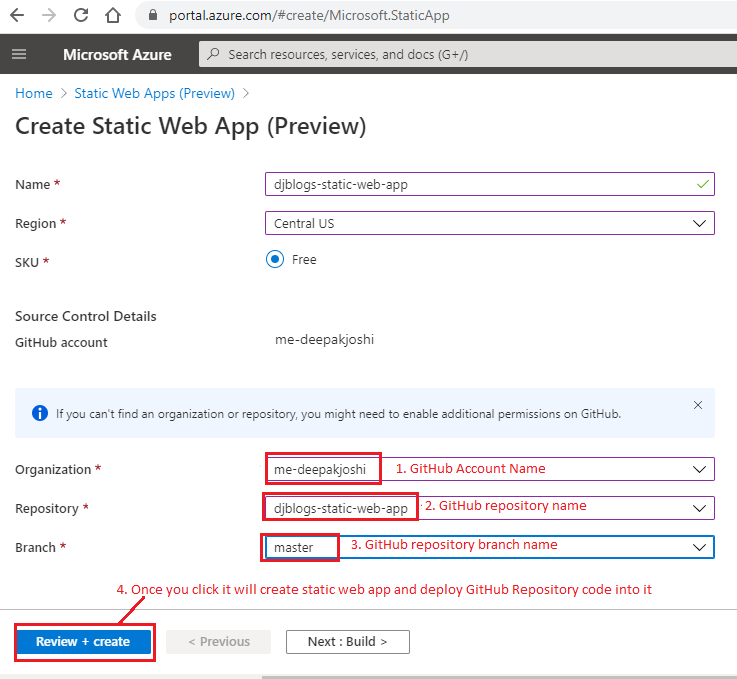This screenshot has width=737, height=679.
Task: Click the Branch field label
Action: [x=35, y=547]
